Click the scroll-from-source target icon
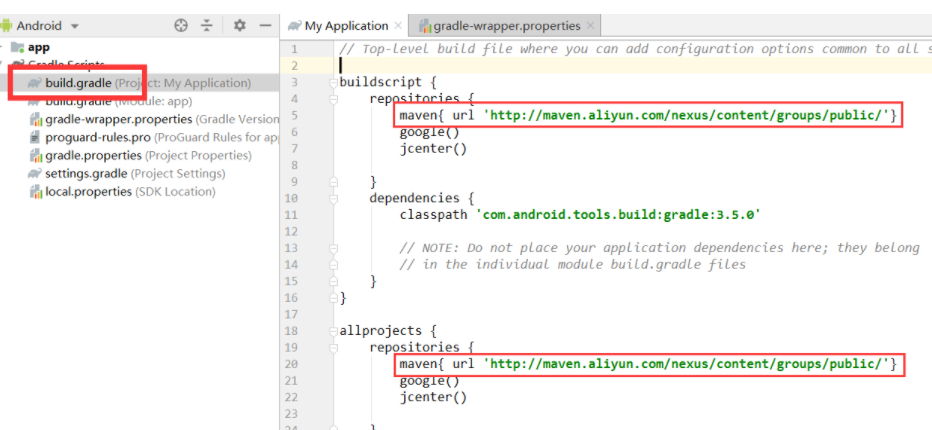The width and height of the screenshot is (932, 430). tap(181, 26)
